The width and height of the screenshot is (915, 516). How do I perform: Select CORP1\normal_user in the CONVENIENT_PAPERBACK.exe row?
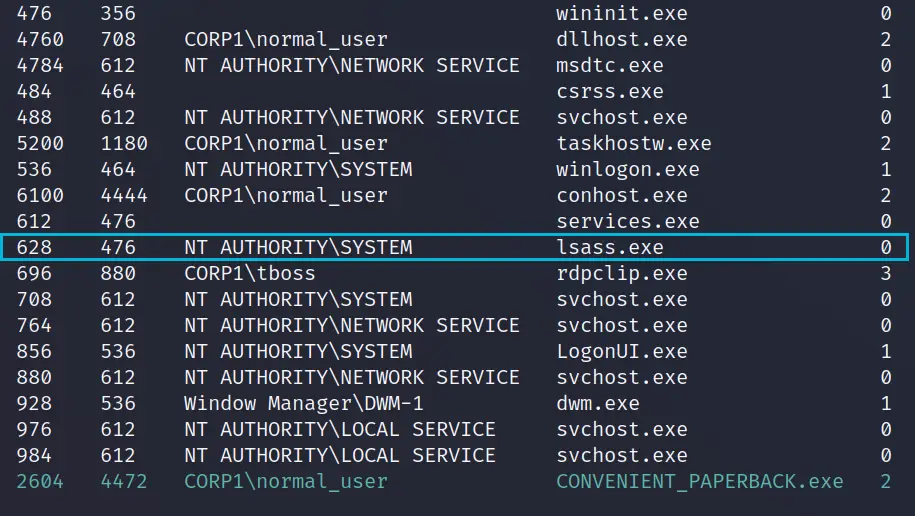point(286,482)
